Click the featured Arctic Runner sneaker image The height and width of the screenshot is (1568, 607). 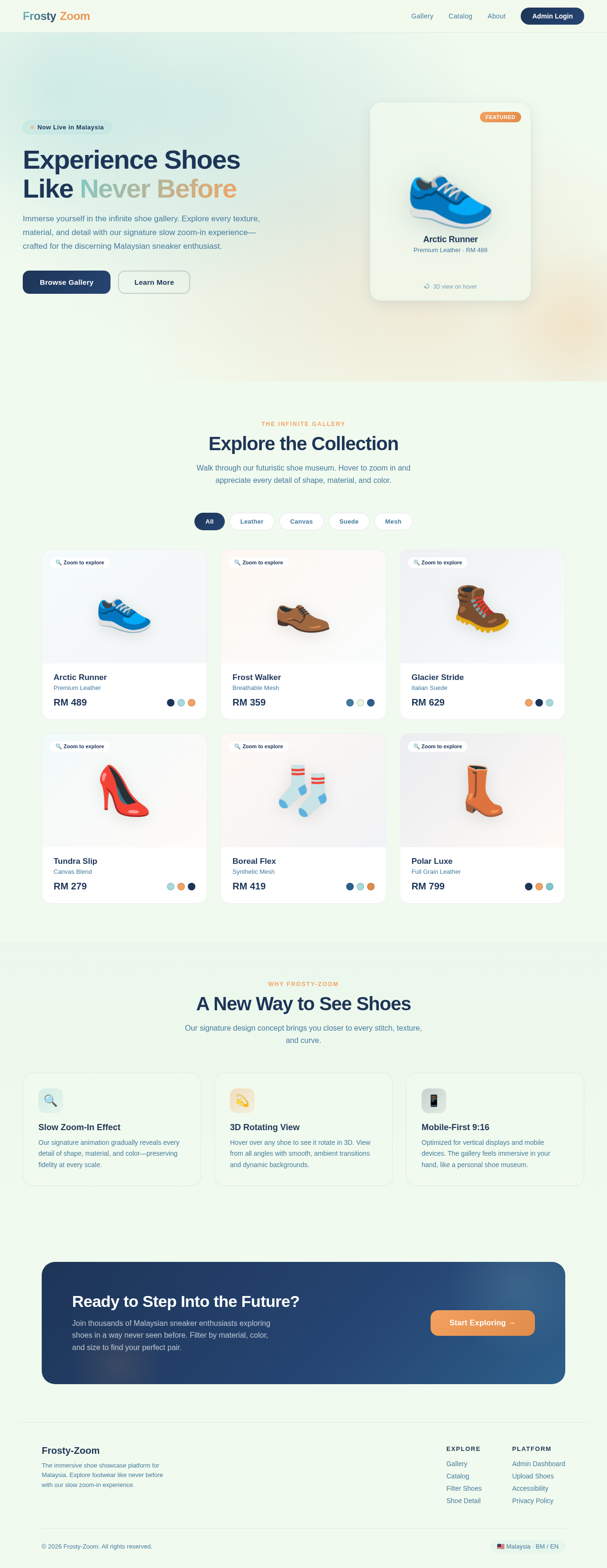click(451, 199)
